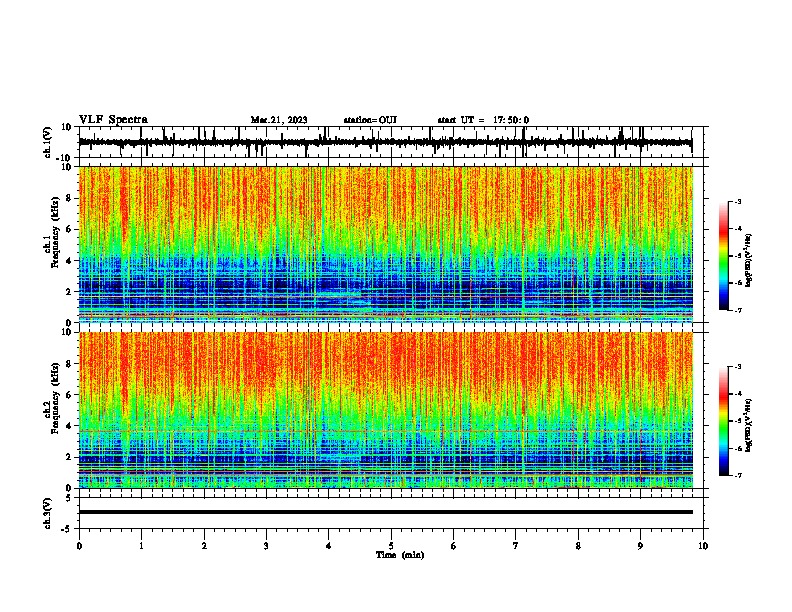Click the "5" tick on ch.3(V) axis
Viewport: 792px width, 612px height.
[69, 498]
